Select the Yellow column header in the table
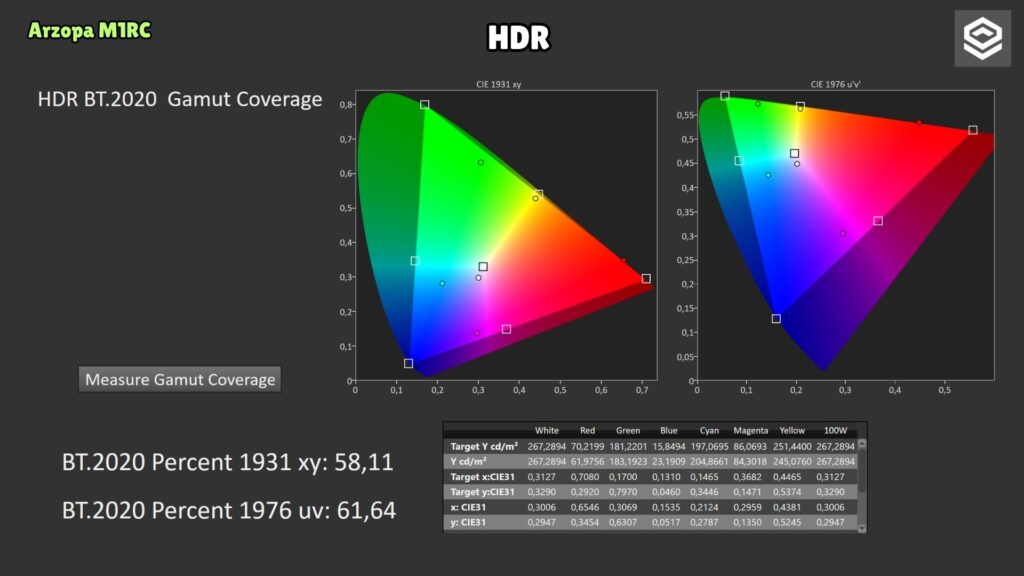 coord(792,430)
